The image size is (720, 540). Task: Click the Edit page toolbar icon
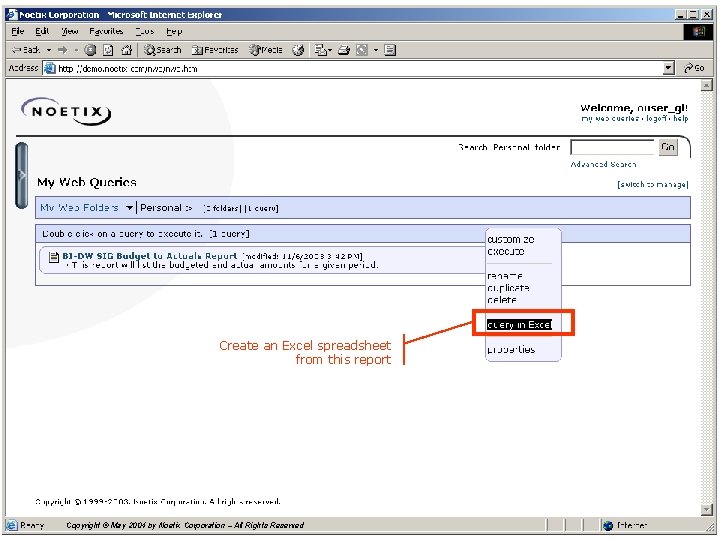point(362,50)
